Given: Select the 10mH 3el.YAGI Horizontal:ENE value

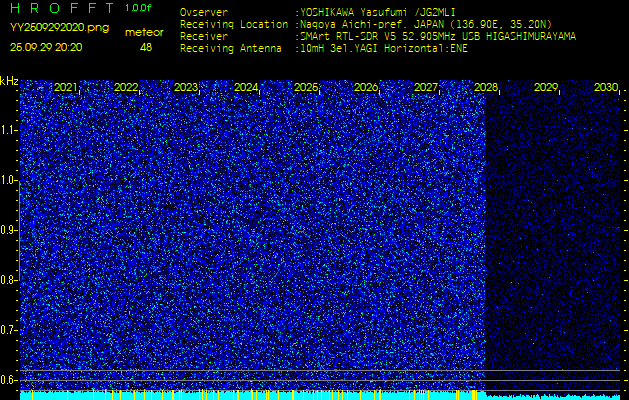Looking at the screenshot, I should 384,49.
